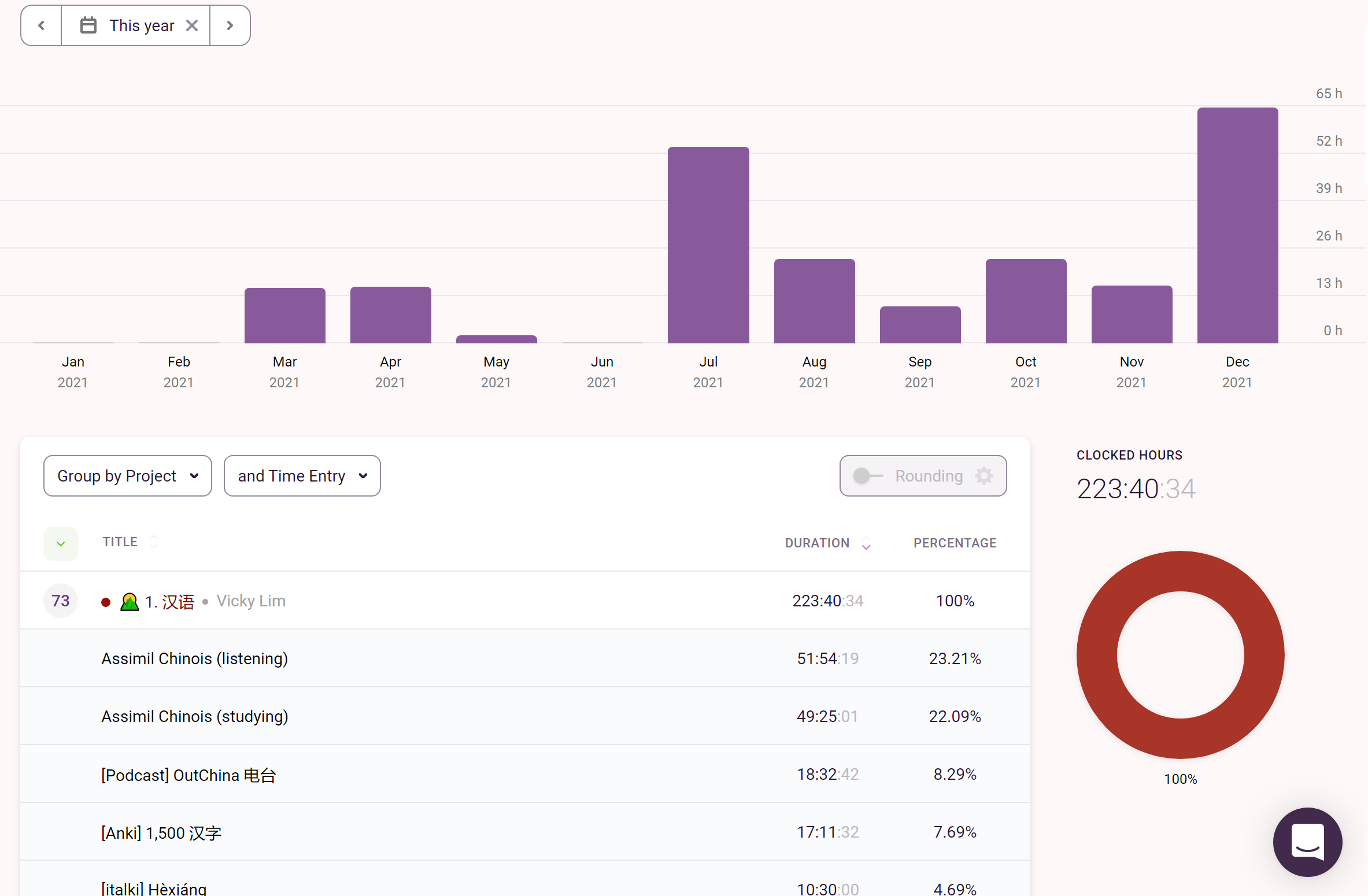The width and height of the screenshot is (1368, 896).
Task: Click the March 2021 bar
Action: (x=284, y=316)
